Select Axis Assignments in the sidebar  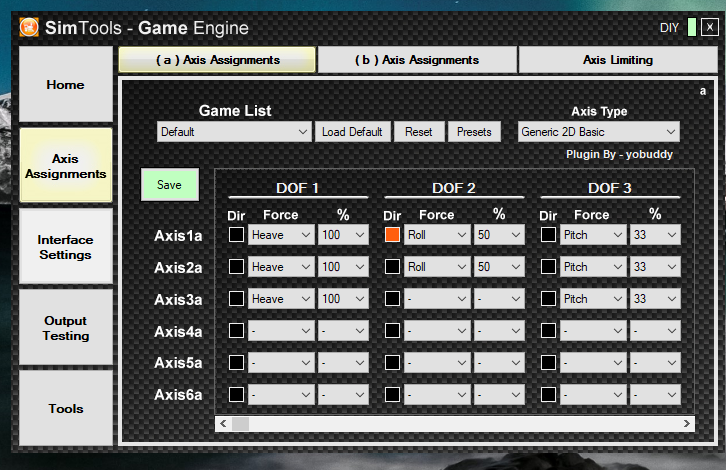click(66, 166)
